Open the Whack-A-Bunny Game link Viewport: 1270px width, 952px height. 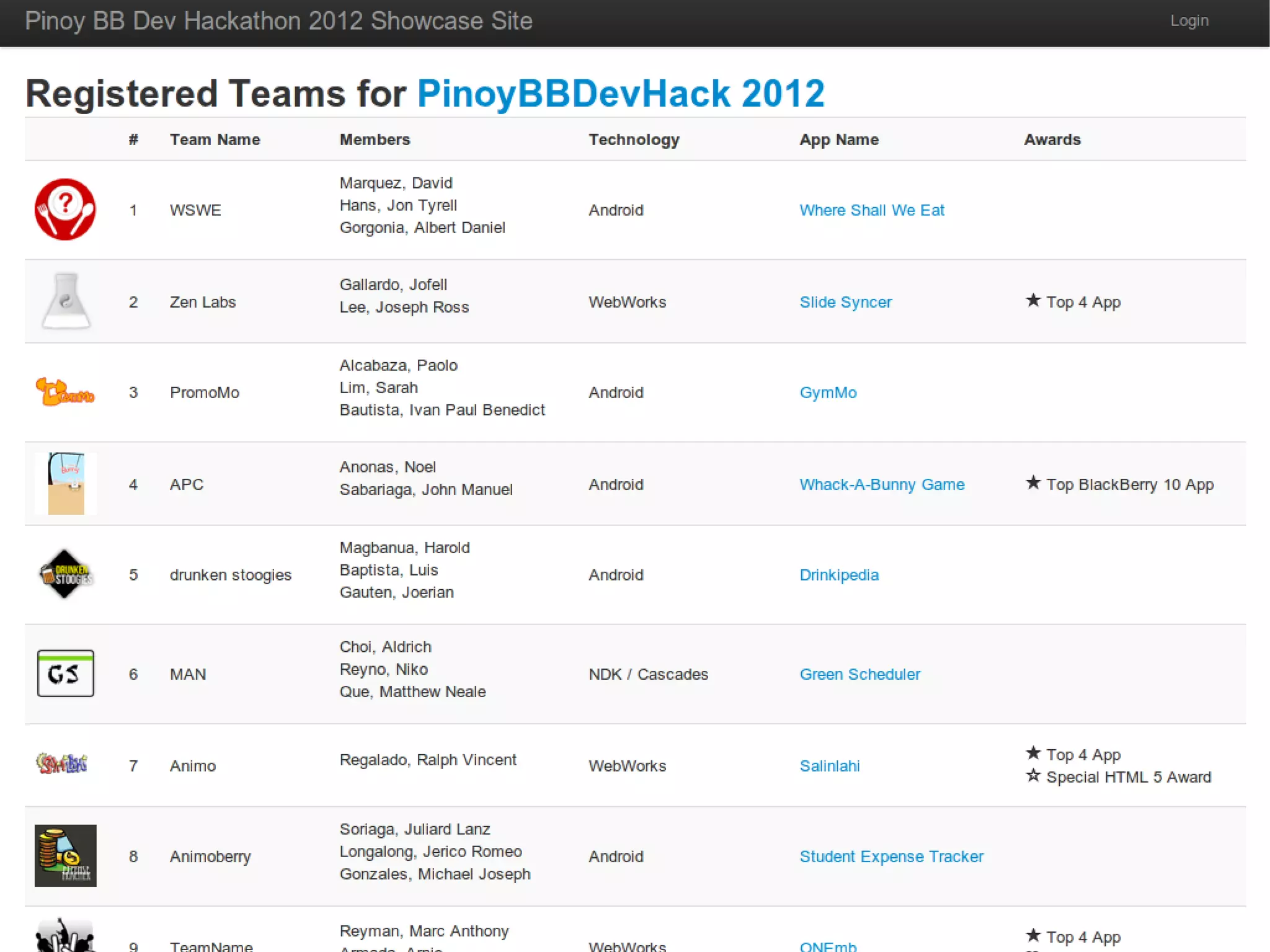[882, 484]
